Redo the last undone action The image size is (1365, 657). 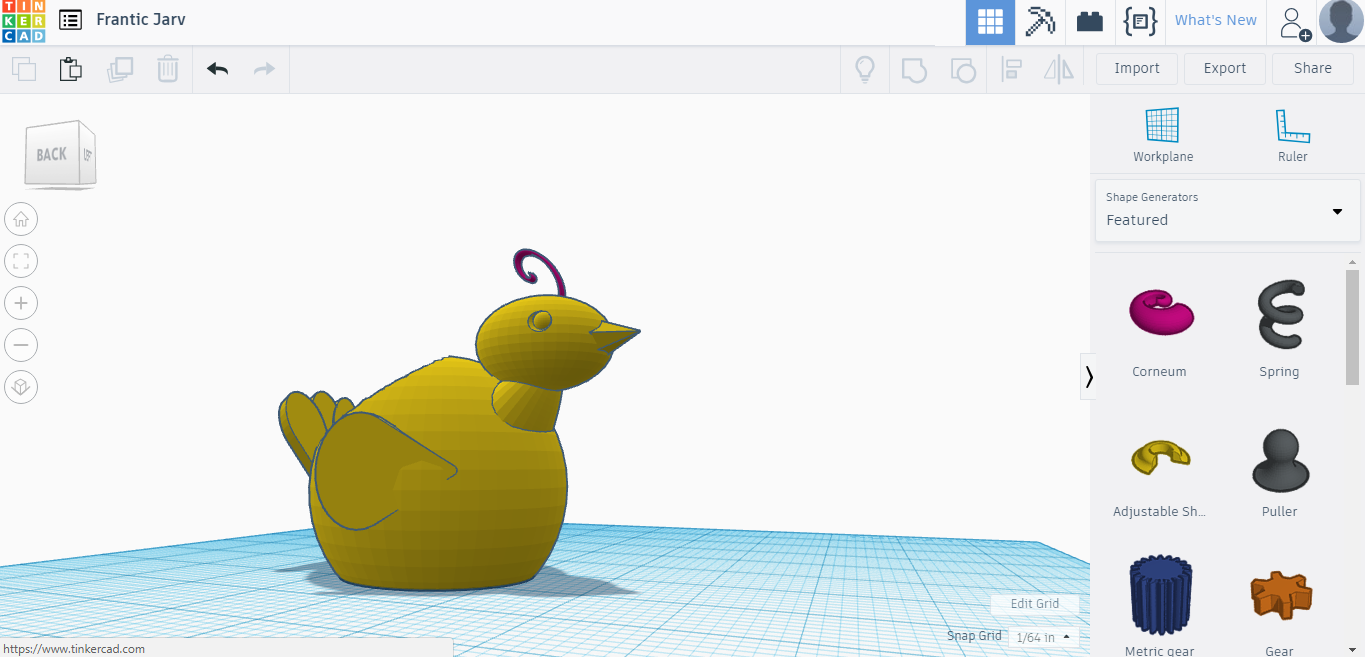click(x=264, y=69)
